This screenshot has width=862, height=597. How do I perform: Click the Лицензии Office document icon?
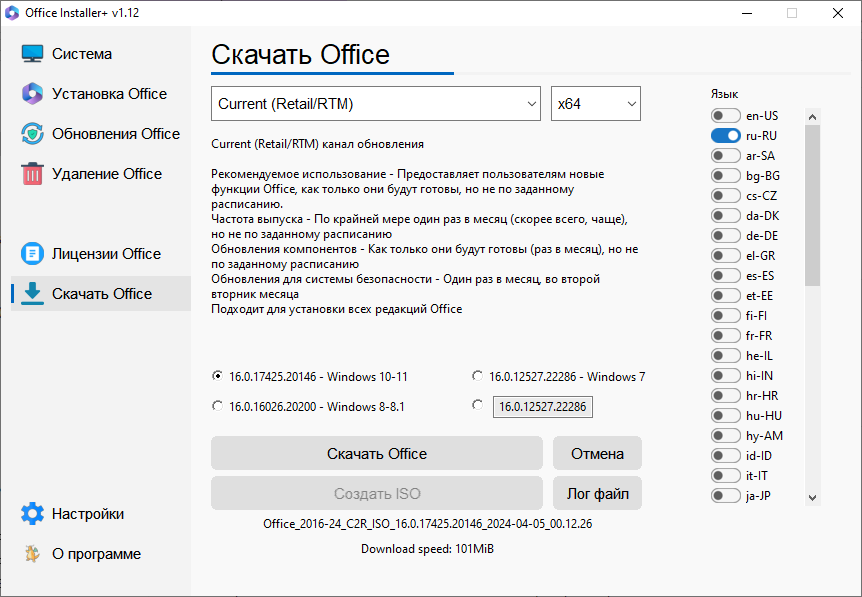pyautogui.click(x=33, y=254)
